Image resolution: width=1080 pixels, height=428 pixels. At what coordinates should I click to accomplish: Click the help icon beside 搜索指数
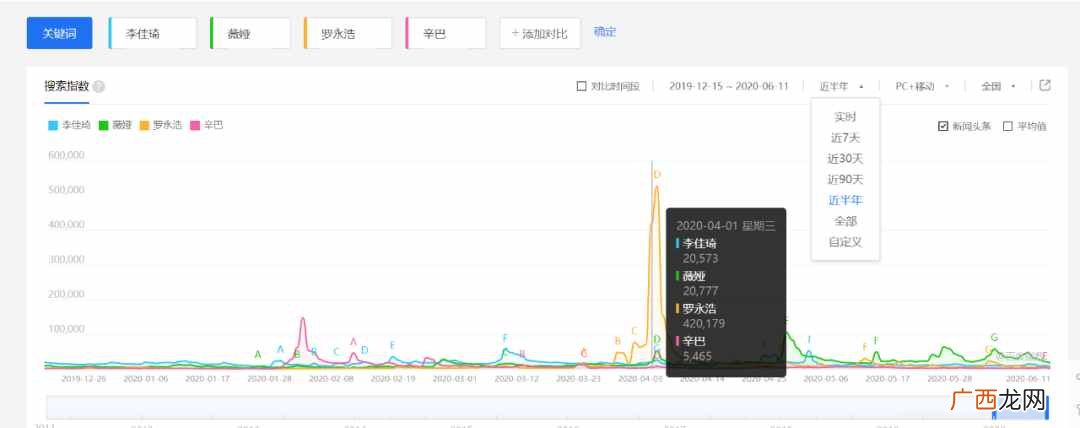99,87
